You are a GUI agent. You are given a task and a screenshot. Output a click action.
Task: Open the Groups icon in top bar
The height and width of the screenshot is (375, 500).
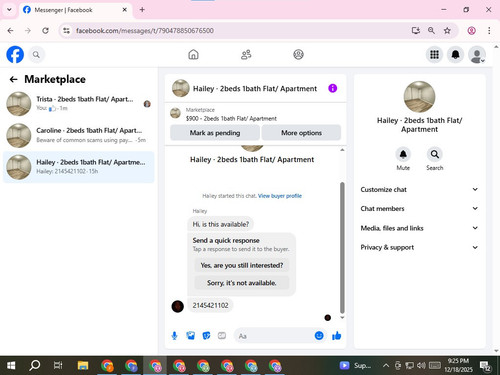(x=298, y=54)
